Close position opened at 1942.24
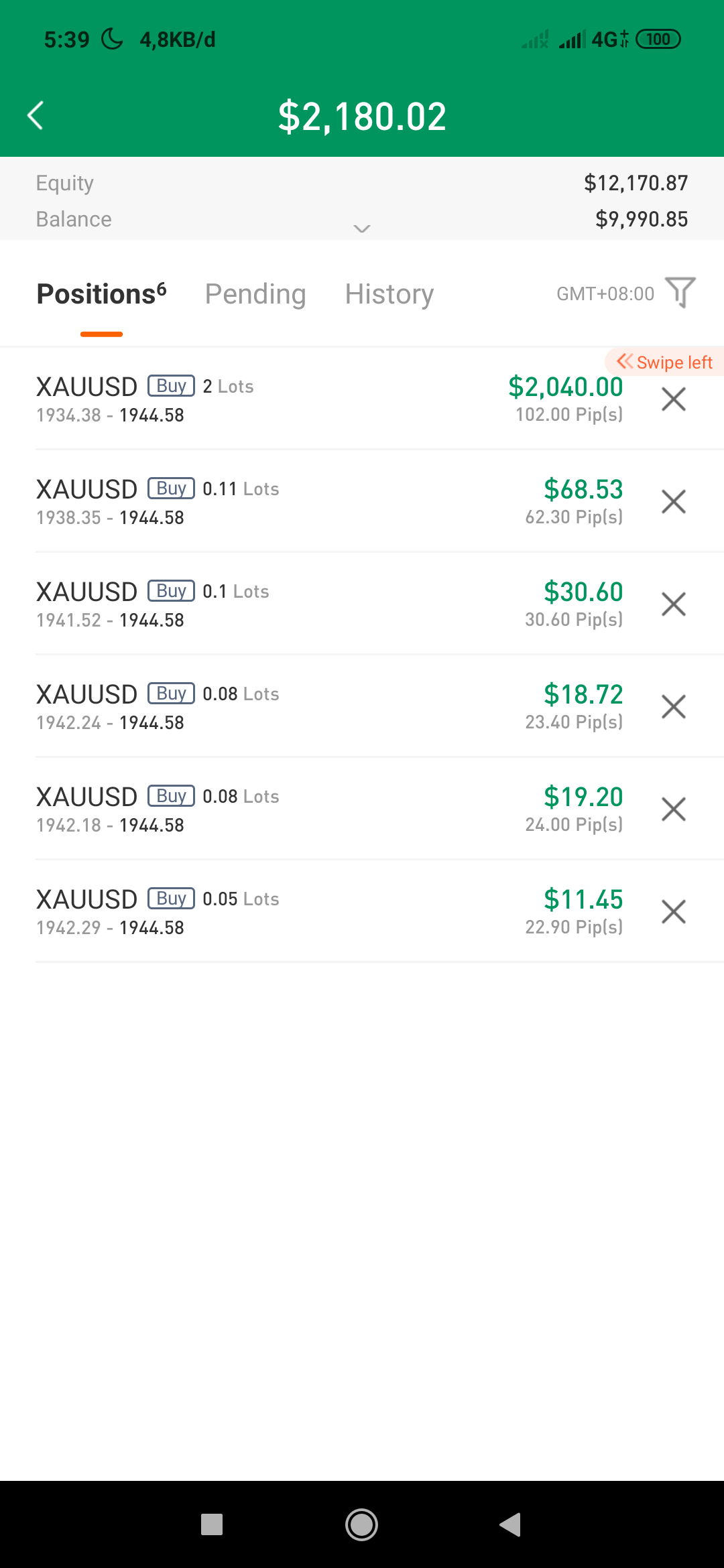This screenshot has width=724, height=1568. coord(673,707)
